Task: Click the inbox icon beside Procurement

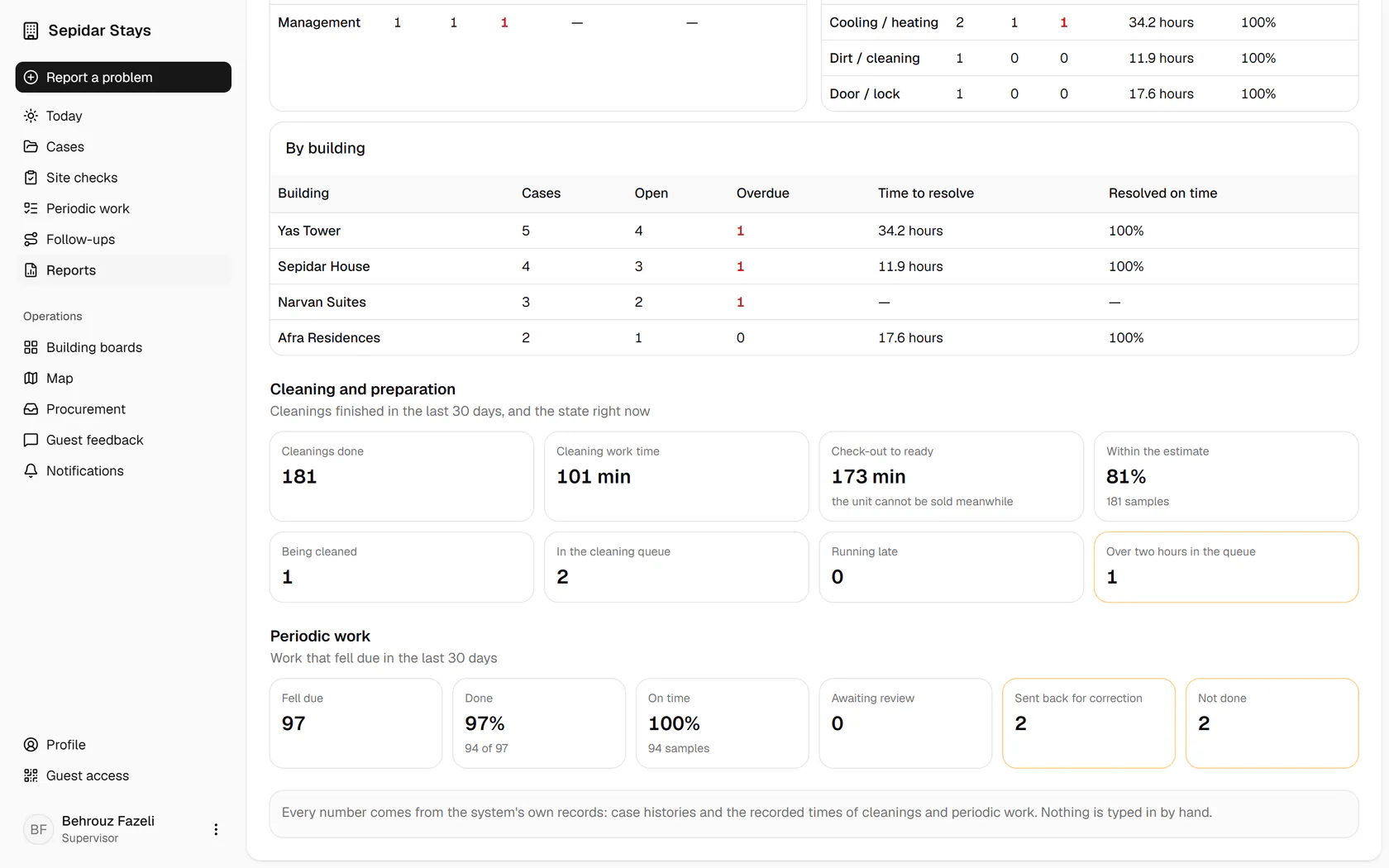Action: (31, 409)
